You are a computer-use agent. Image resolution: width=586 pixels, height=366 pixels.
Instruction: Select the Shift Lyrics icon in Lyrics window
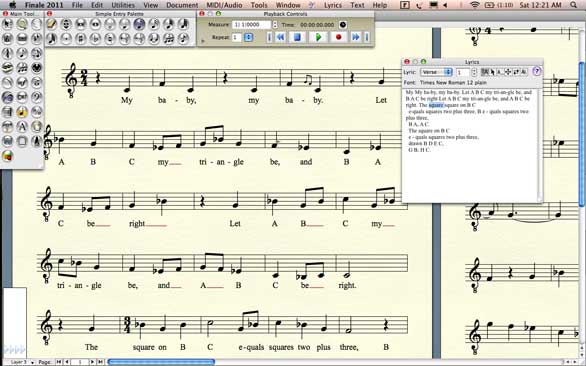(516, 72)
